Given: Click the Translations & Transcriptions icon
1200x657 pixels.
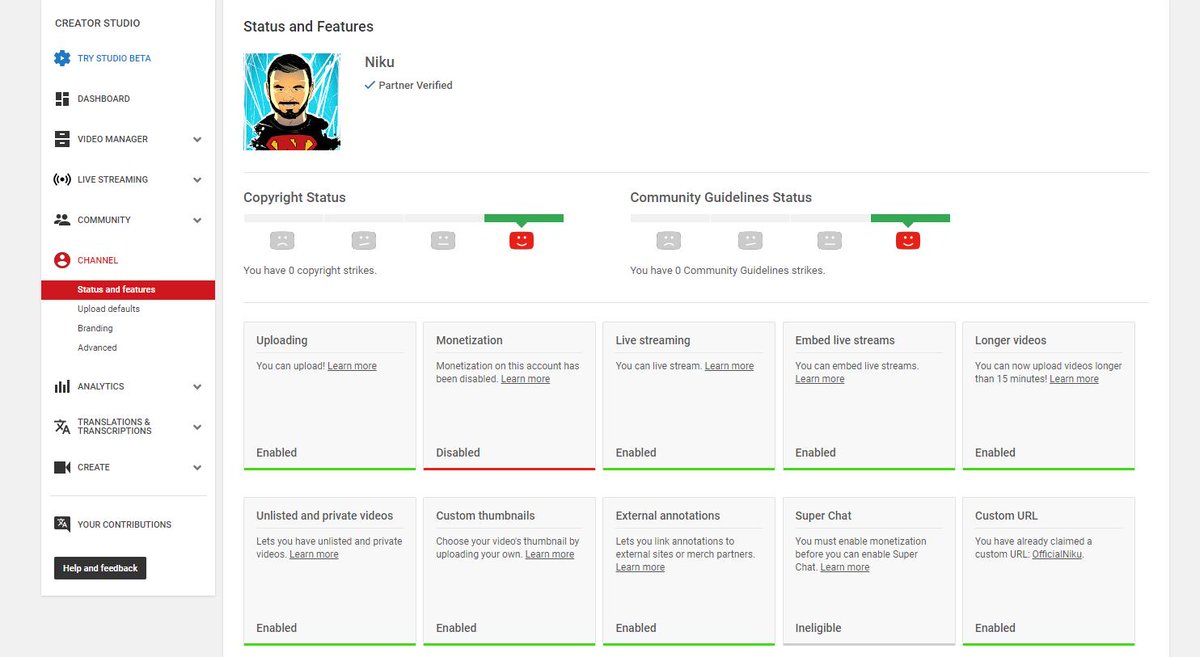Looking at the screenshot, I should 62,427.
